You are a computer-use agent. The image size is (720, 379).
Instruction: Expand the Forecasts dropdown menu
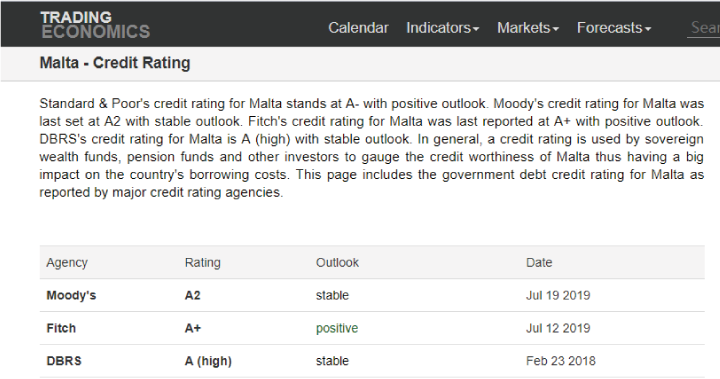coord(614,28)
